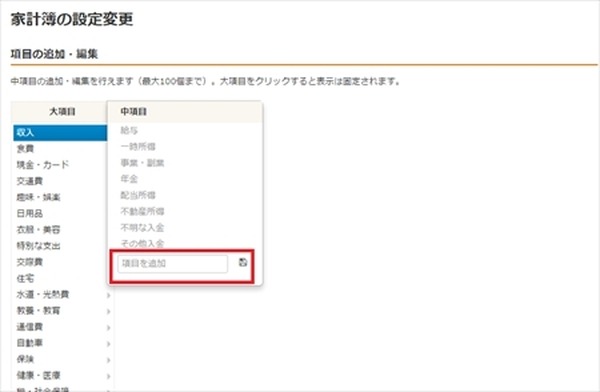Screen dimensions: 600x392
Task: Expand the chevron next to 保険
Action: tap(109, 360)
